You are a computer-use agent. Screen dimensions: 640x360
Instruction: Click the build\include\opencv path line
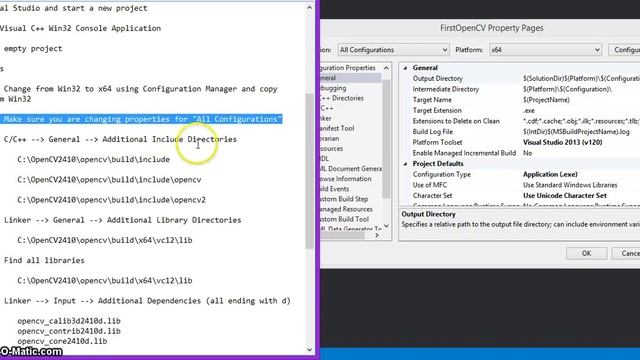109,180
